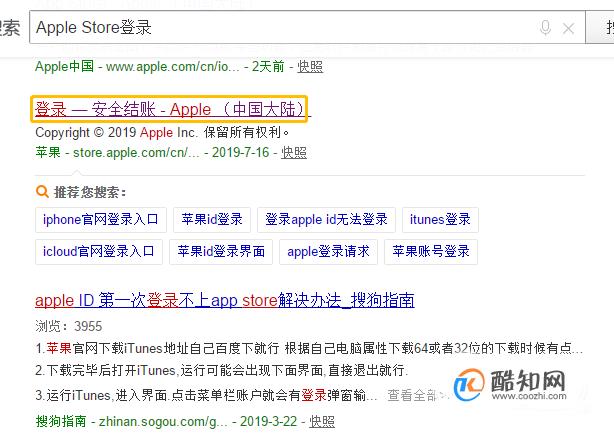Click Copyright © 2019 Apple Inc. snippet
This screenshot has height=439, width=614.
click(162, 133)
